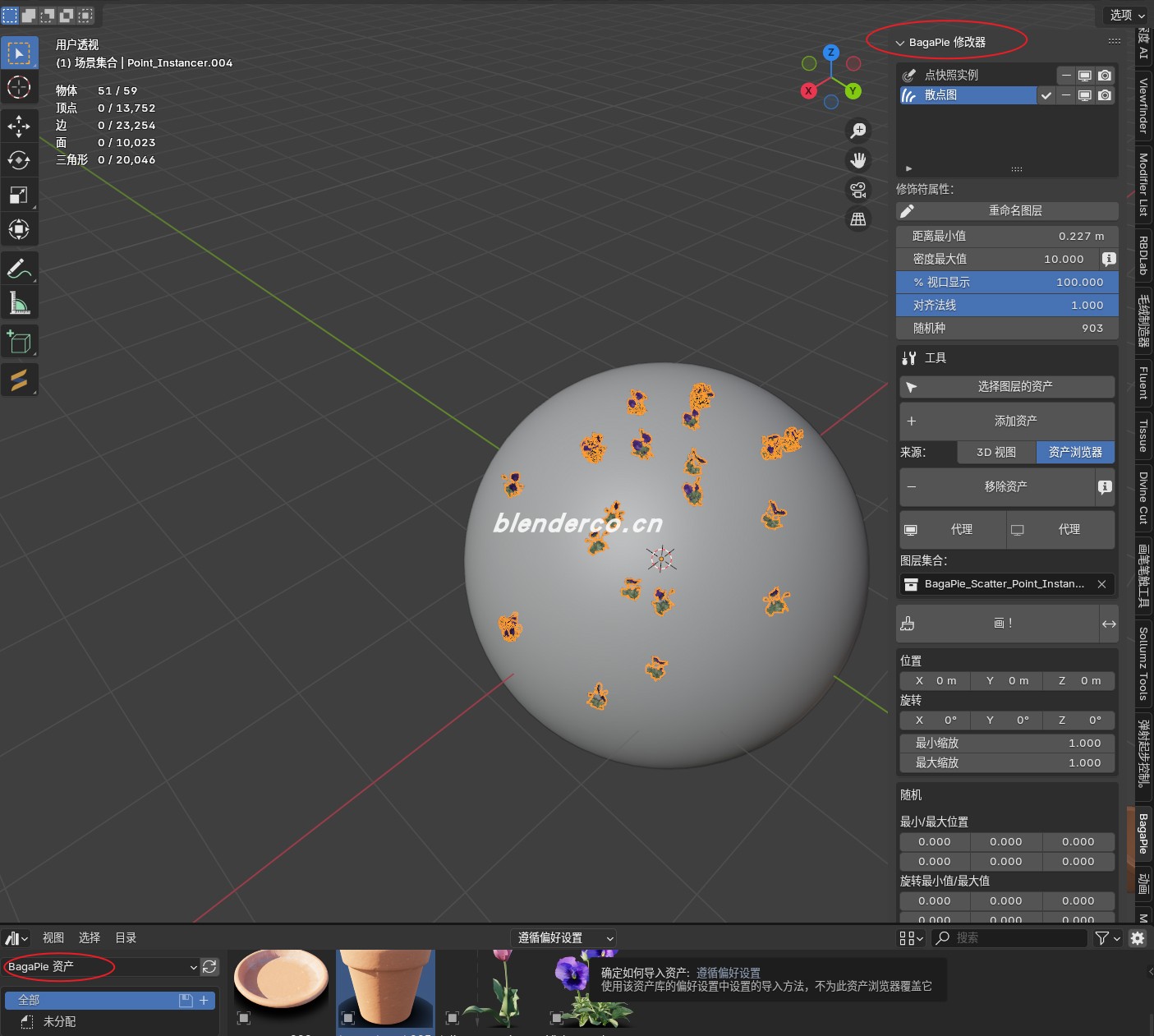1154x1036 pixels.
Task: Toggle camera view icon
Action: tap(858, 190)
